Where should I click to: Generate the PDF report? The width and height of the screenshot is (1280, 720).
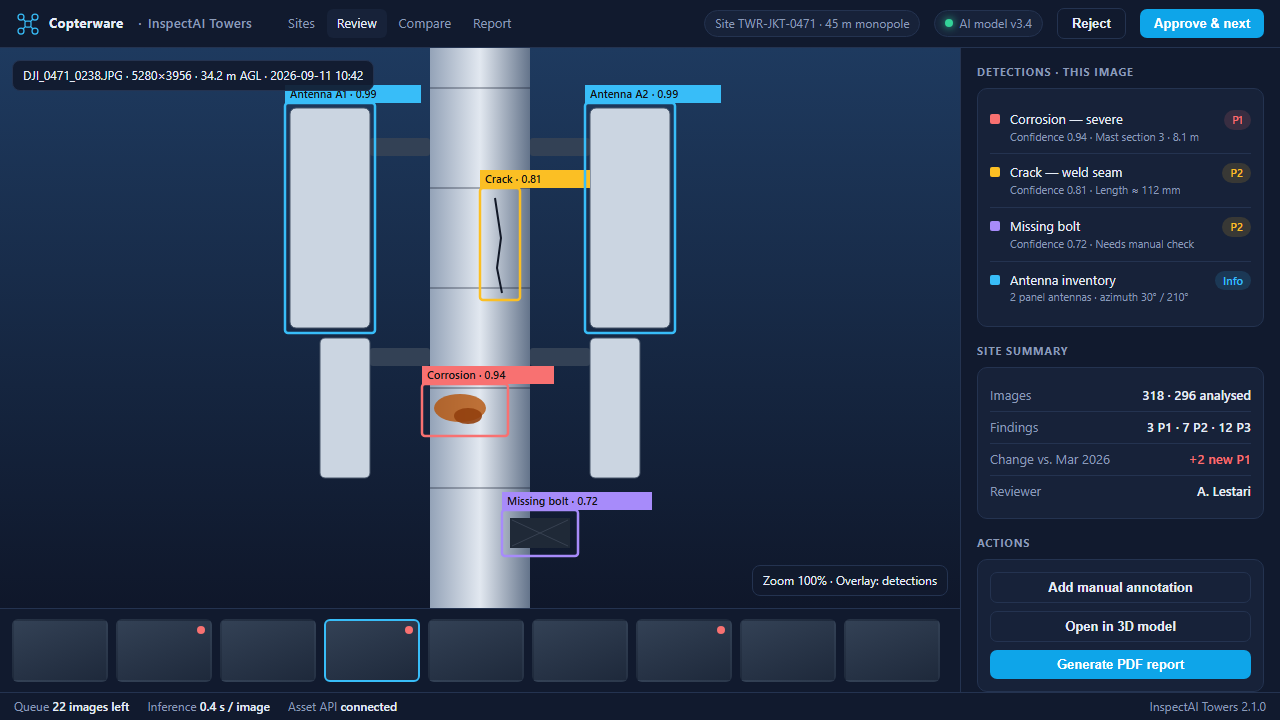[x=1120, y=665]
